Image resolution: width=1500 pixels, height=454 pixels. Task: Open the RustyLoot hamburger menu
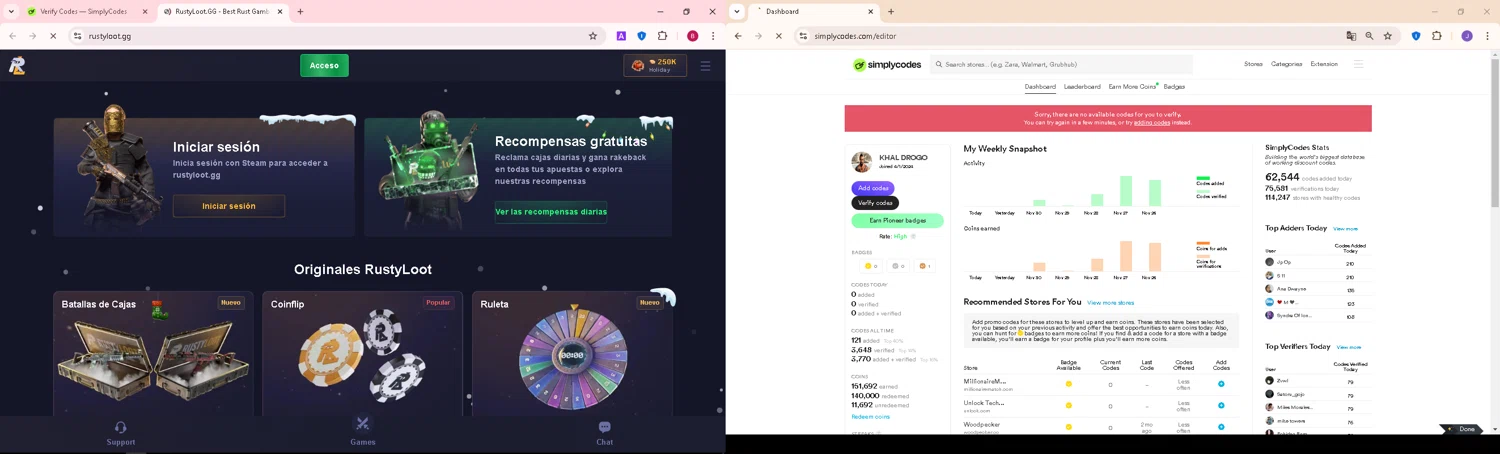[x=705, y=65]
